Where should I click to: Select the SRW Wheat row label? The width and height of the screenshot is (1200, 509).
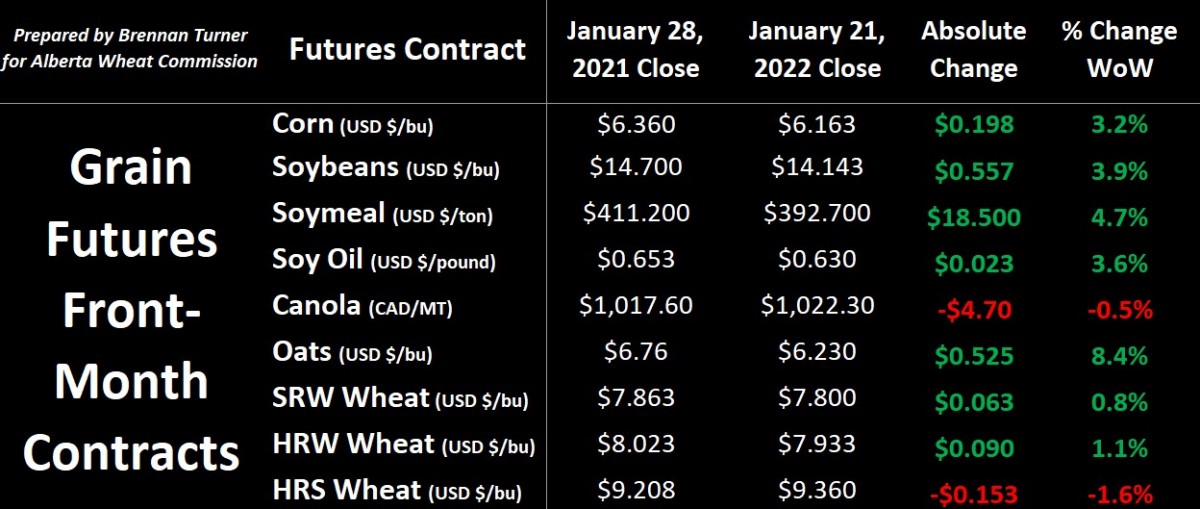click(x=400, y=398)
